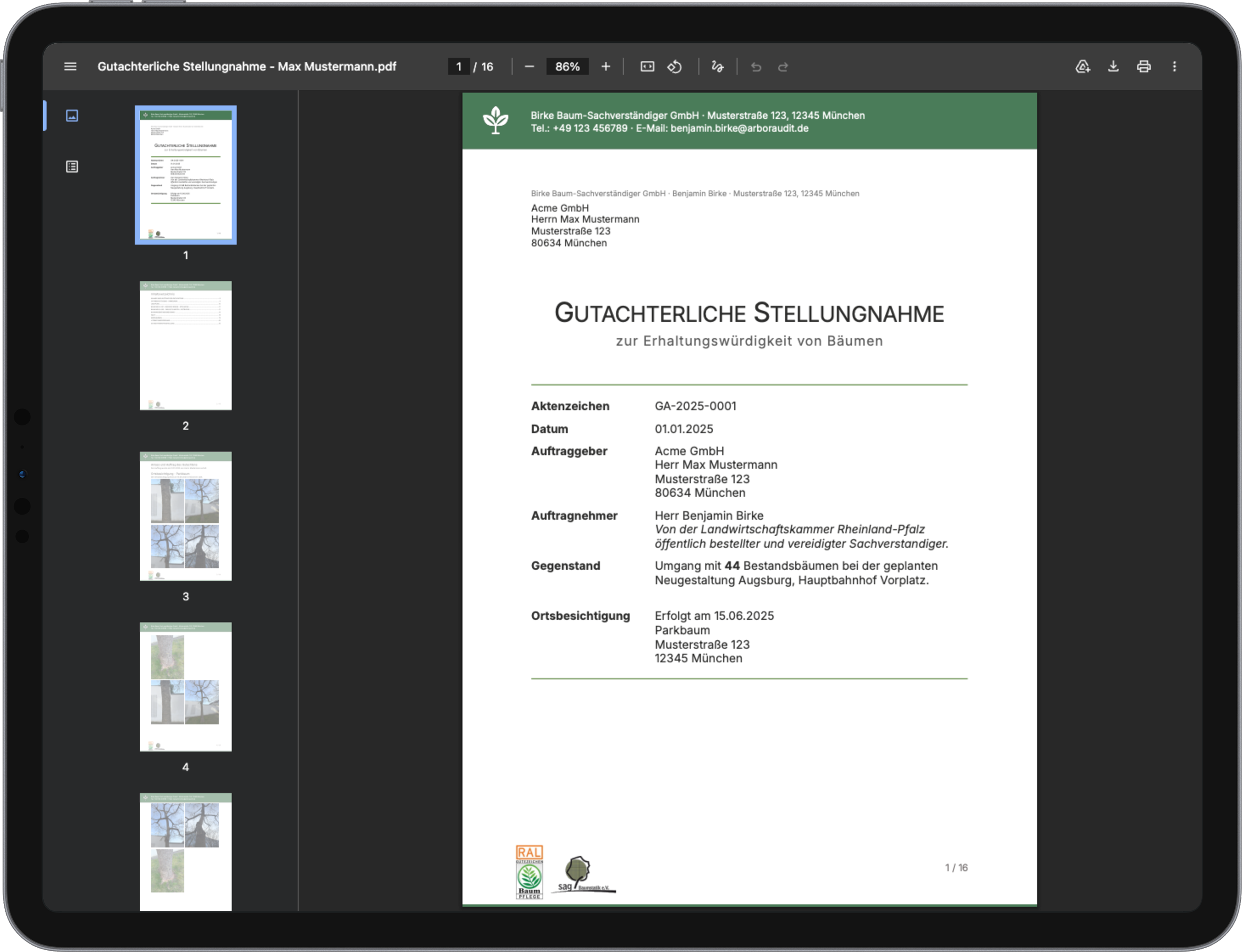Download the PDF file

click(x=1114, y=66)
